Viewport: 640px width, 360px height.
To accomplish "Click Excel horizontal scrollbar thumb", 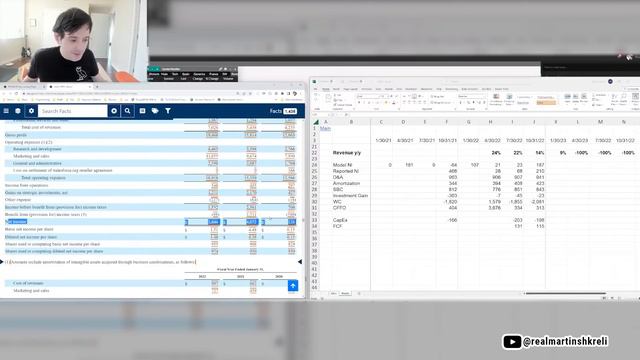I will [x=565, y=293].
